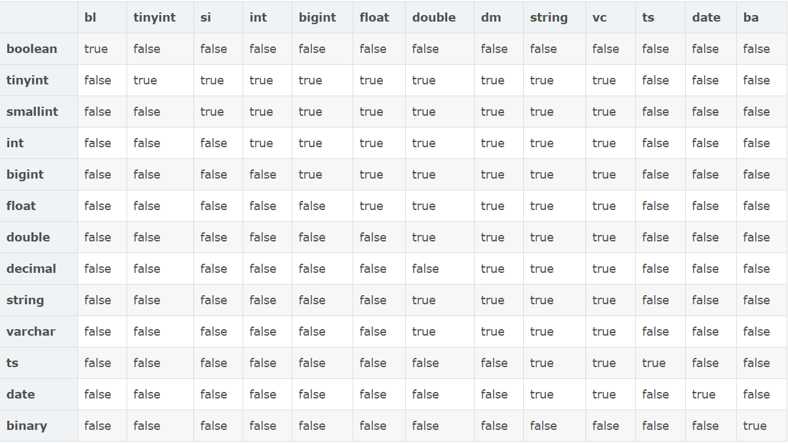Select 'true' in decimal row, dm column
Screen dimensions: 788x443
pyautogui.click(x=492, y=269)
